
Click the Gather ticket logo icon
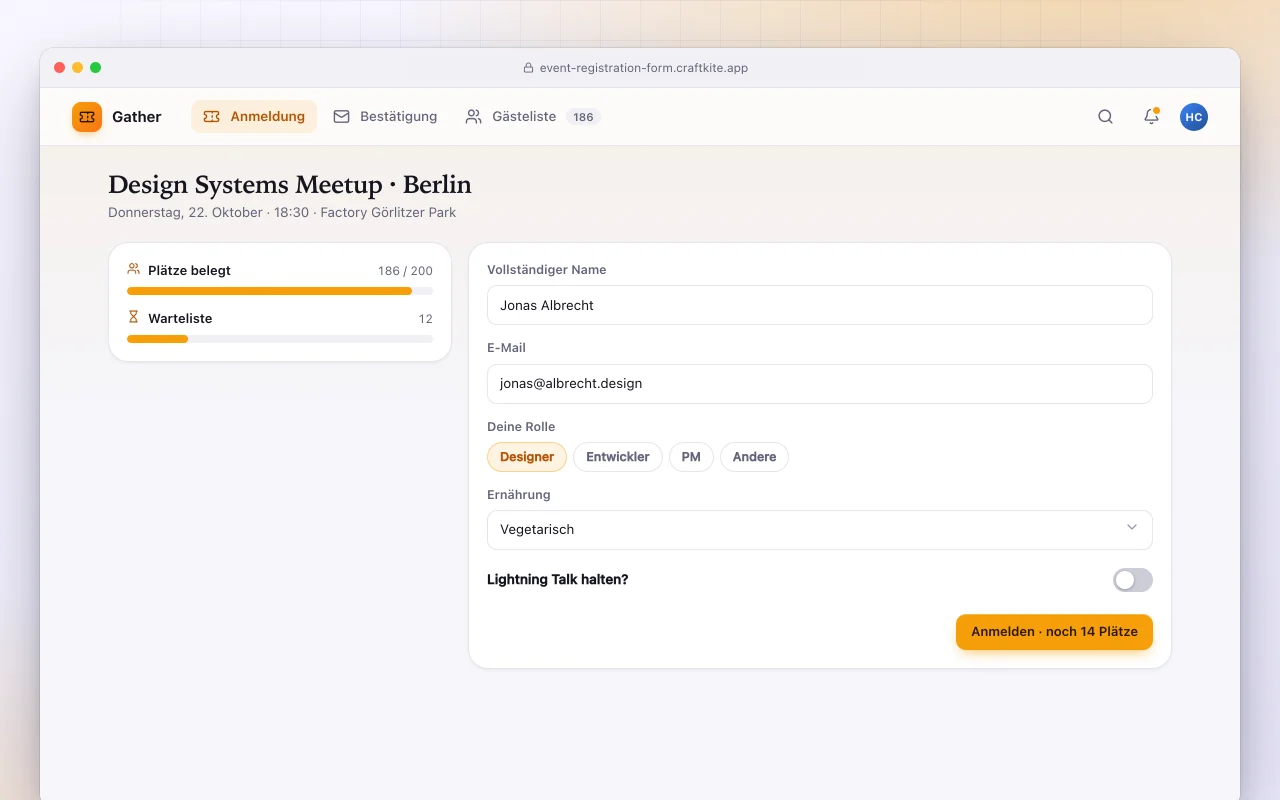click(x=87, y=117)
